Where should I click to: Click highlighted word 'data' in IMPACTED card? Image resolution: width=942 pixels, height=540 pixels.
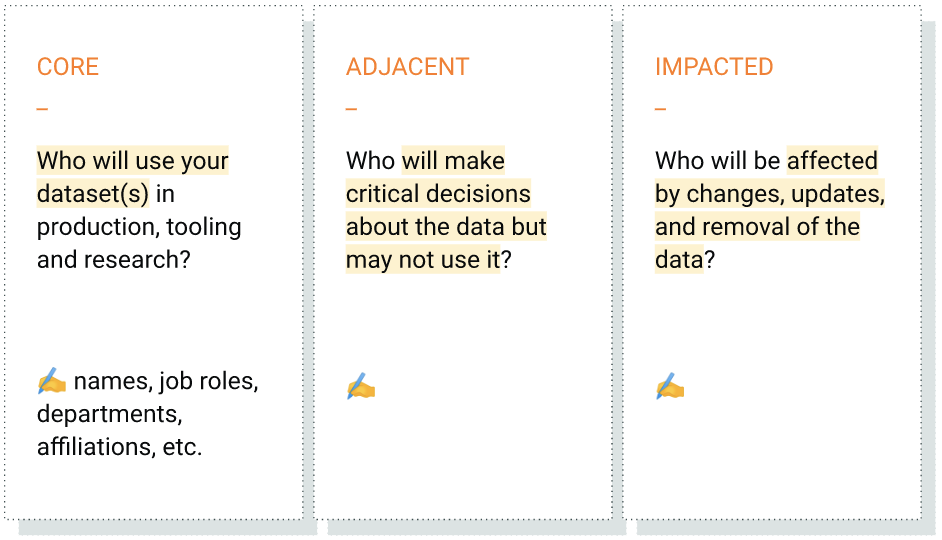tap(678, 260)
